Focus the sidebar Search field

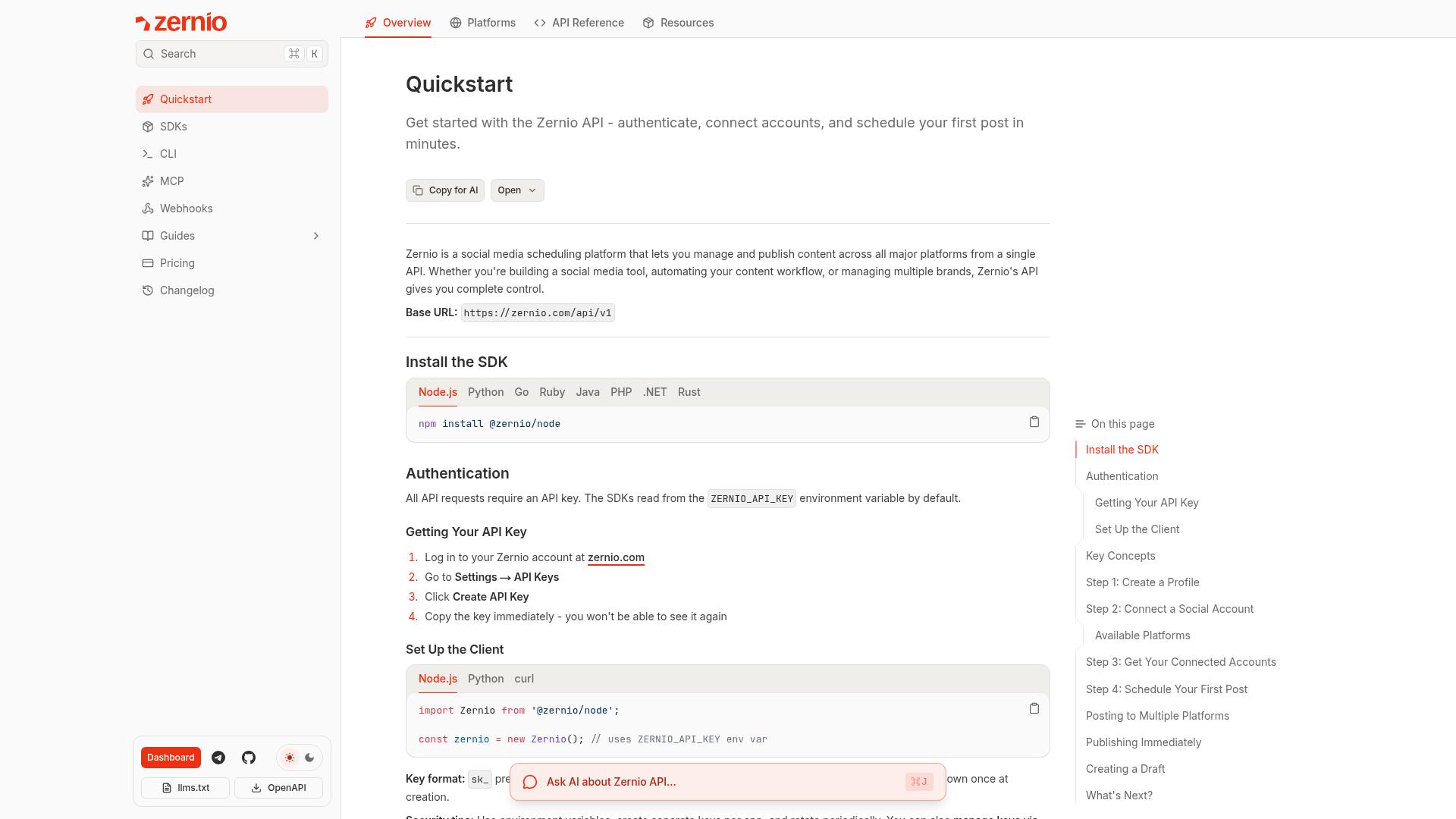pos(232,54)
